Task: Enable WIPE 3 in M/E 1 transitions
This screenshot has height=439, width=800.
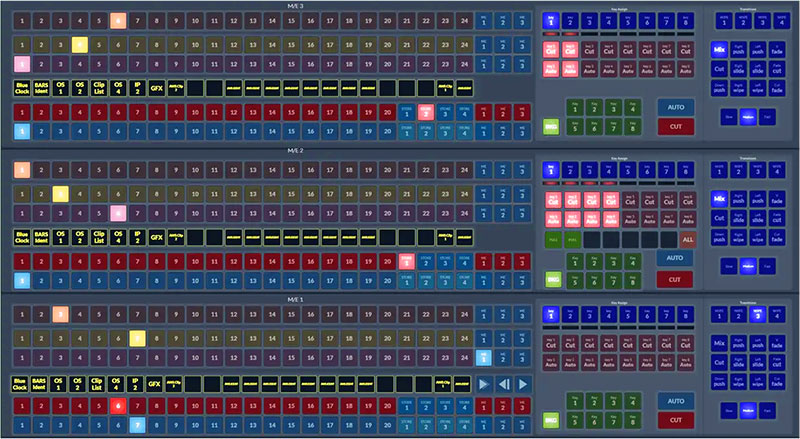Action: tap(759, 314)
